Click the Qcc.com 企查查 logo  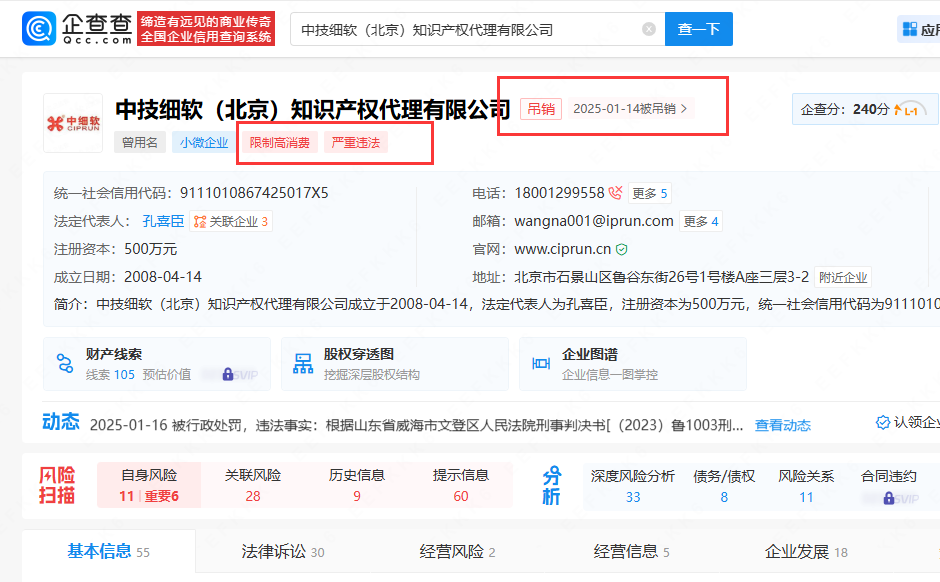pos(76,28)
